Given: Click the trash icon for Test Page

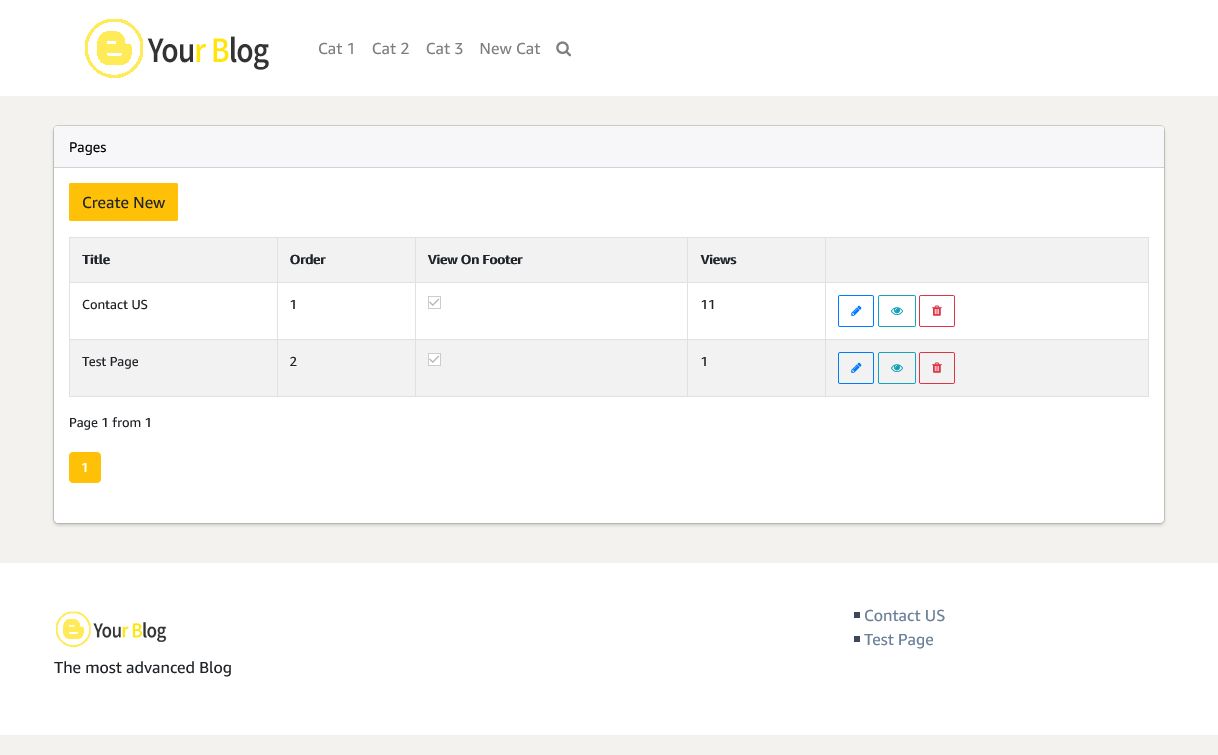Looking at the screenshot, I should tap(937, 368).
